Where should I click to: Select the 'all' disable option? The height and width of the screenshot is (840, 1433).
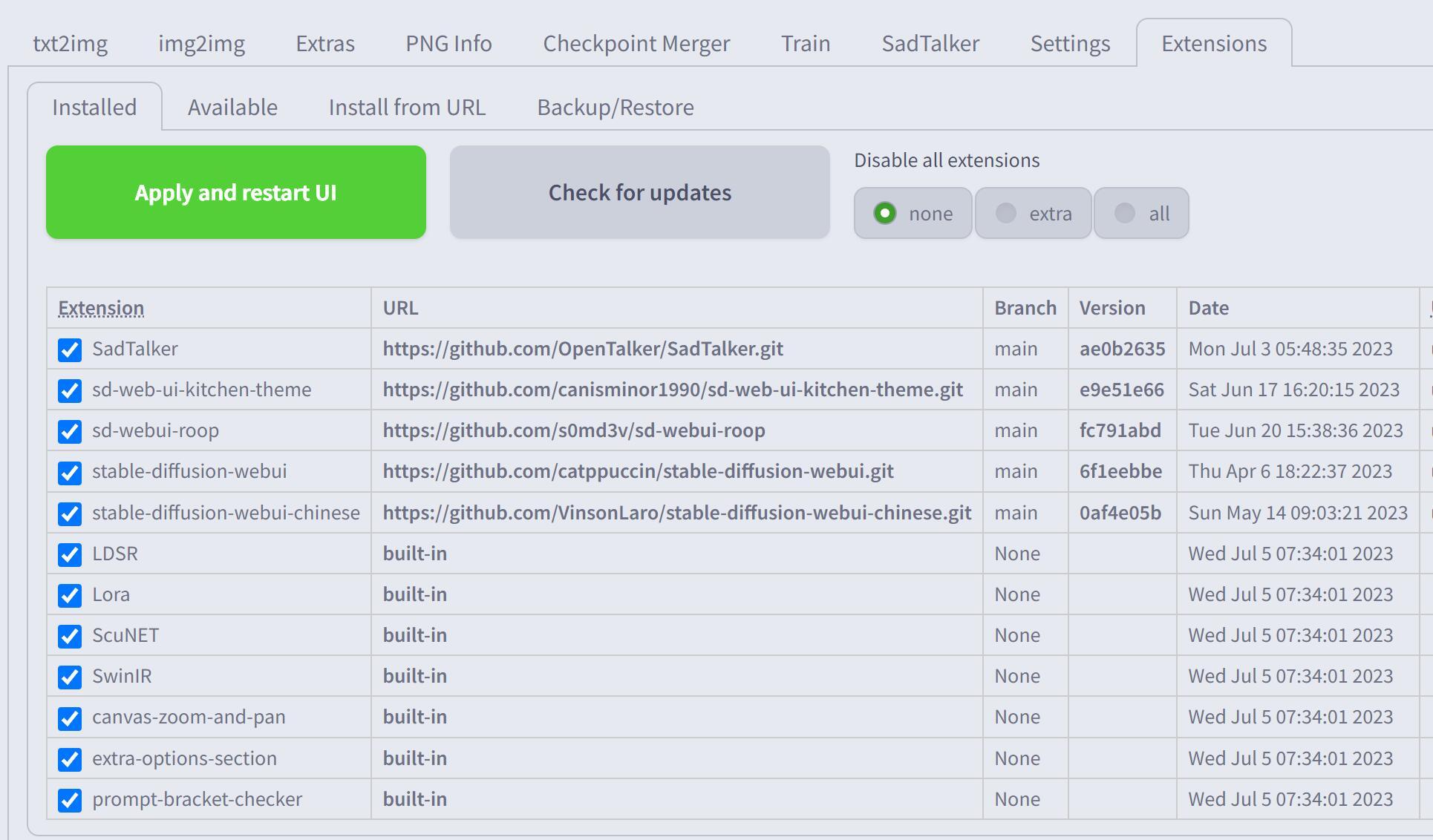click(x=1141, y=213)
